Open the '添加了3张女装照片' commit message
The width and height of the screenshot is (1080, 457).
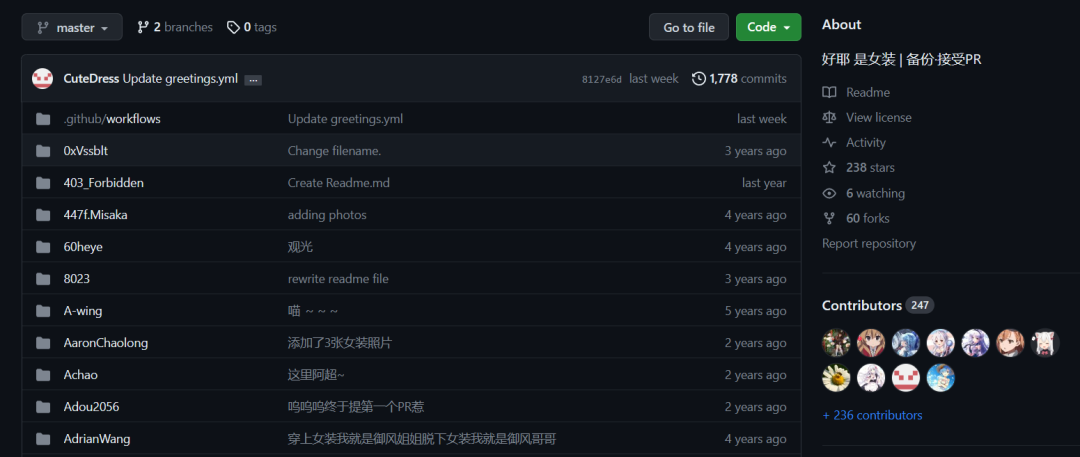point(340,343)
